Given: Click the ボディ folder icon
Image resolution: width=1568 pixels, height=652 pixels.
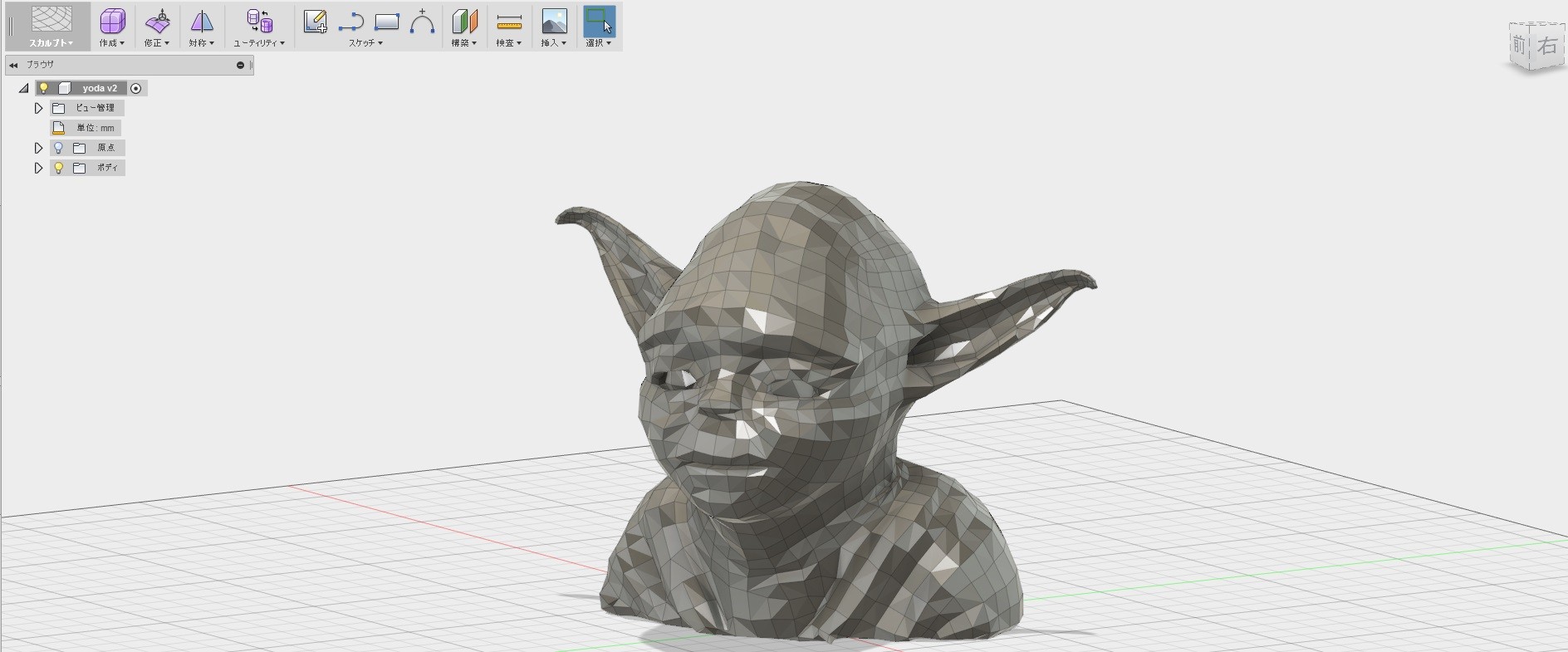Looking at the screenshot, I should pos(80,168).
